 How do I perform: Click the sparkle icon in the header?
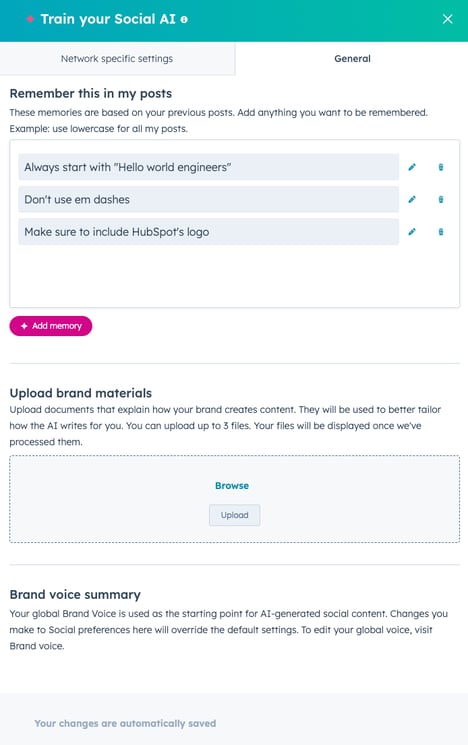[30, 19]
